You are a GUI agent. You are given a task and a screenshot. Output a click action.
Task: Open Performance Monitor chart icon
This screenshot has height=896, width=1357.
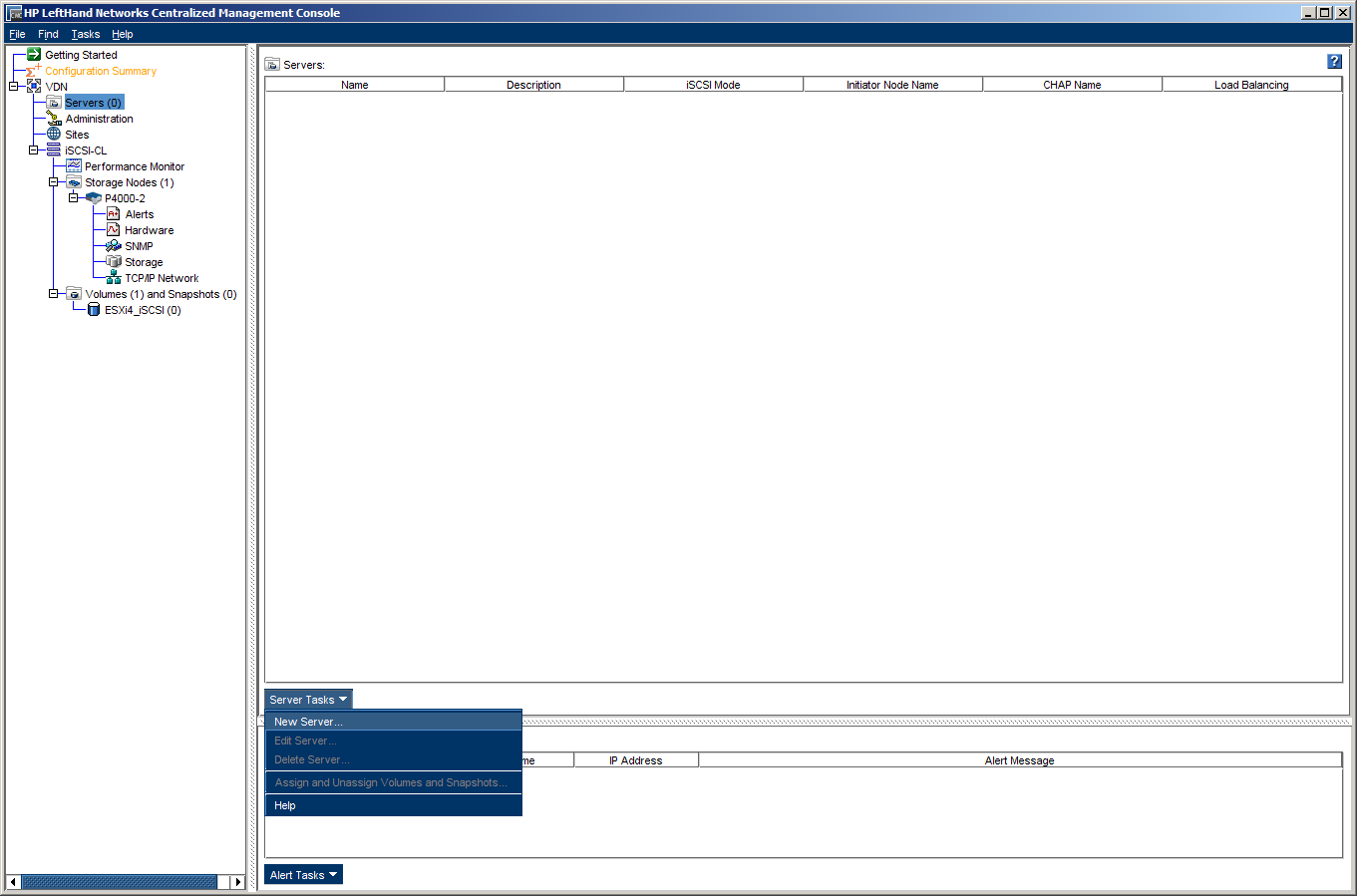click(74, 166)
